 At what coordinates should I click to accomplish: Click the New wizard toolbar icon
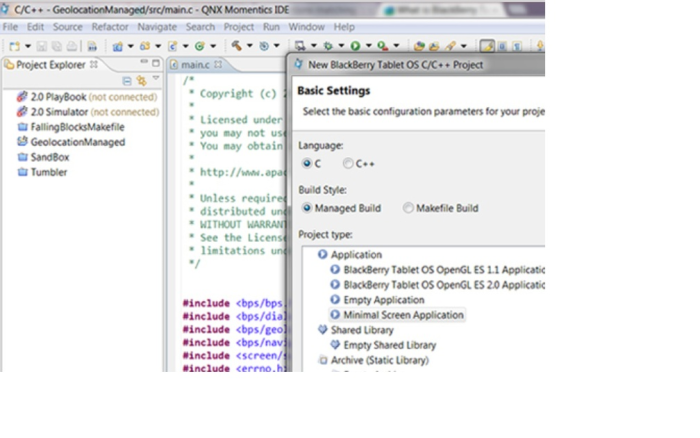(x=15, y=46)
